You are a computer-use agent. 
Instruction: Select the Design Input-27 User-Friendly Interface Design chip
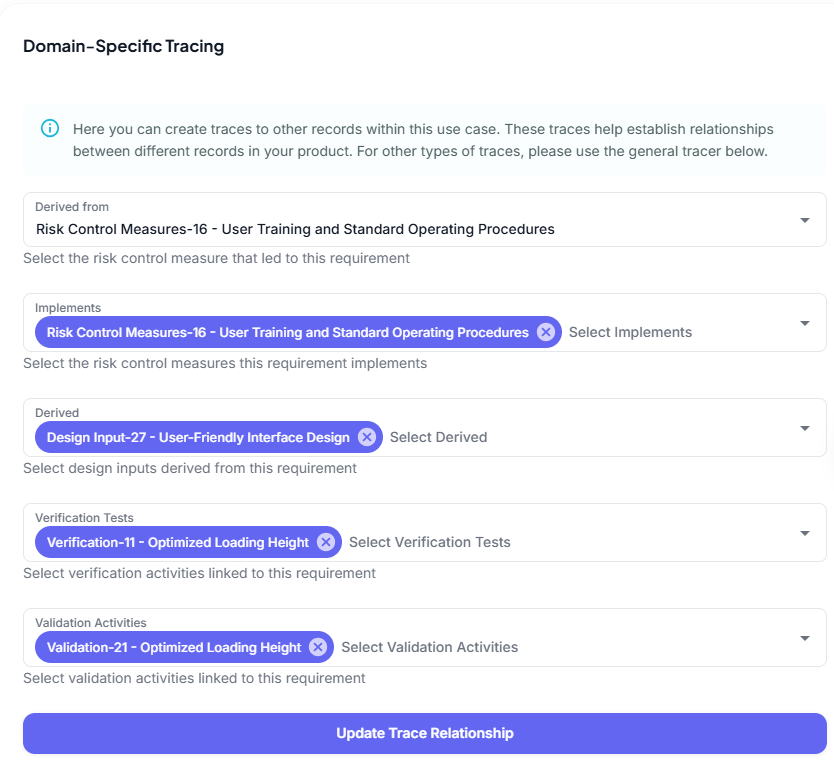click(198, 437)
